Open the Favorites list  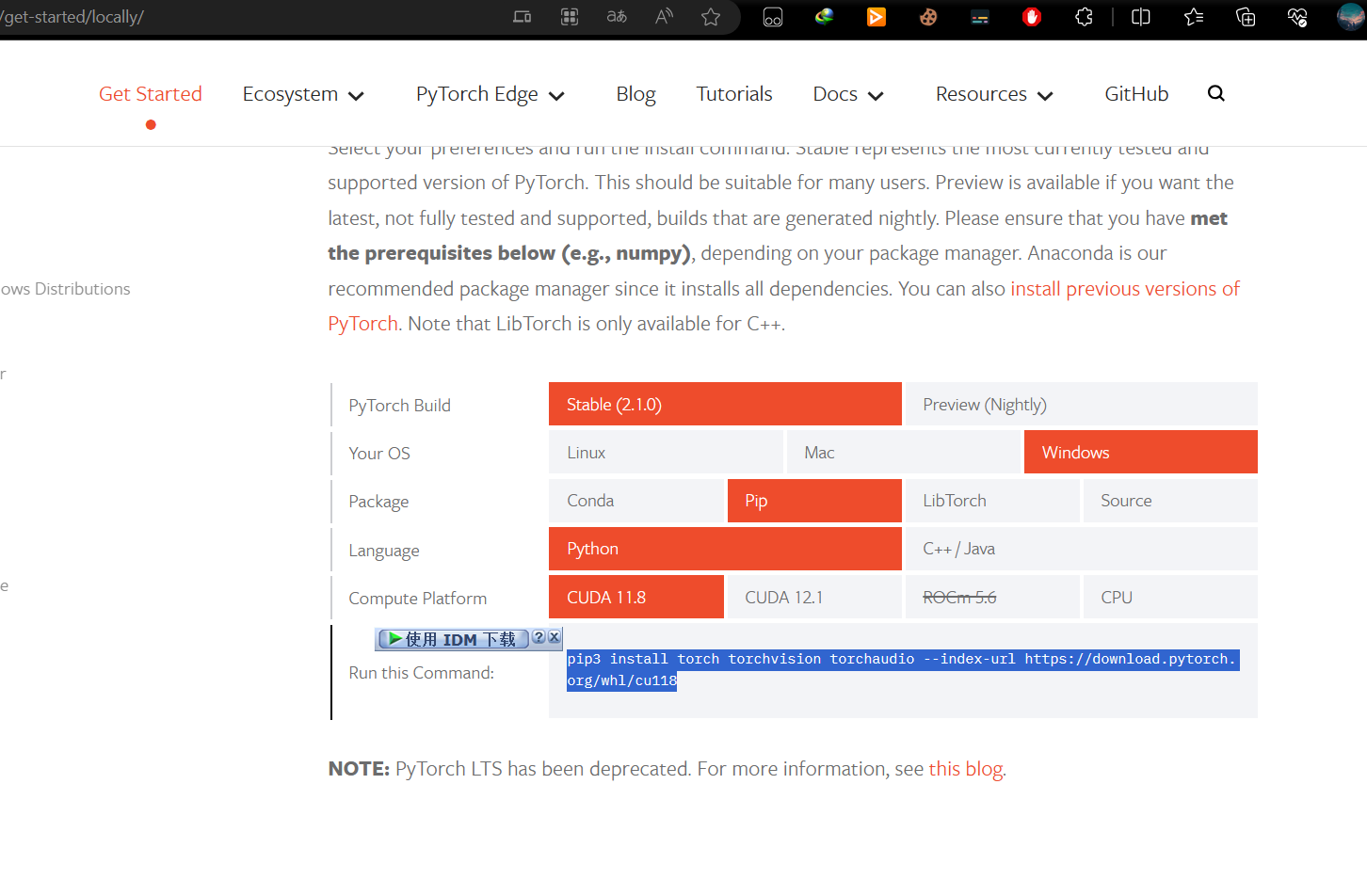1194,17
